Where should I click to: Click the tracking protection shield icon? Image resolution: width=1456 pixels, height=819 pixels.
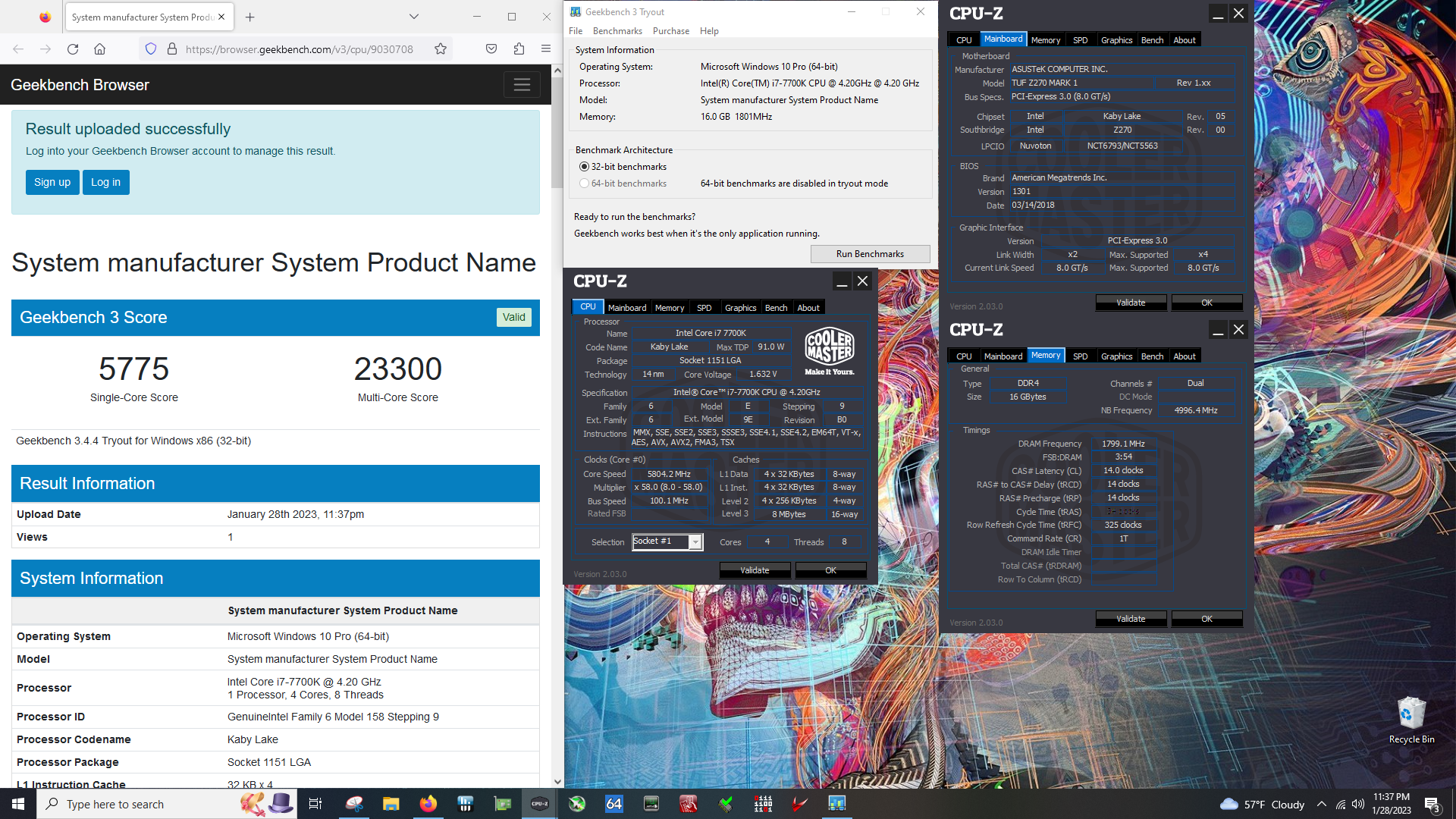(x=151, y=49)
